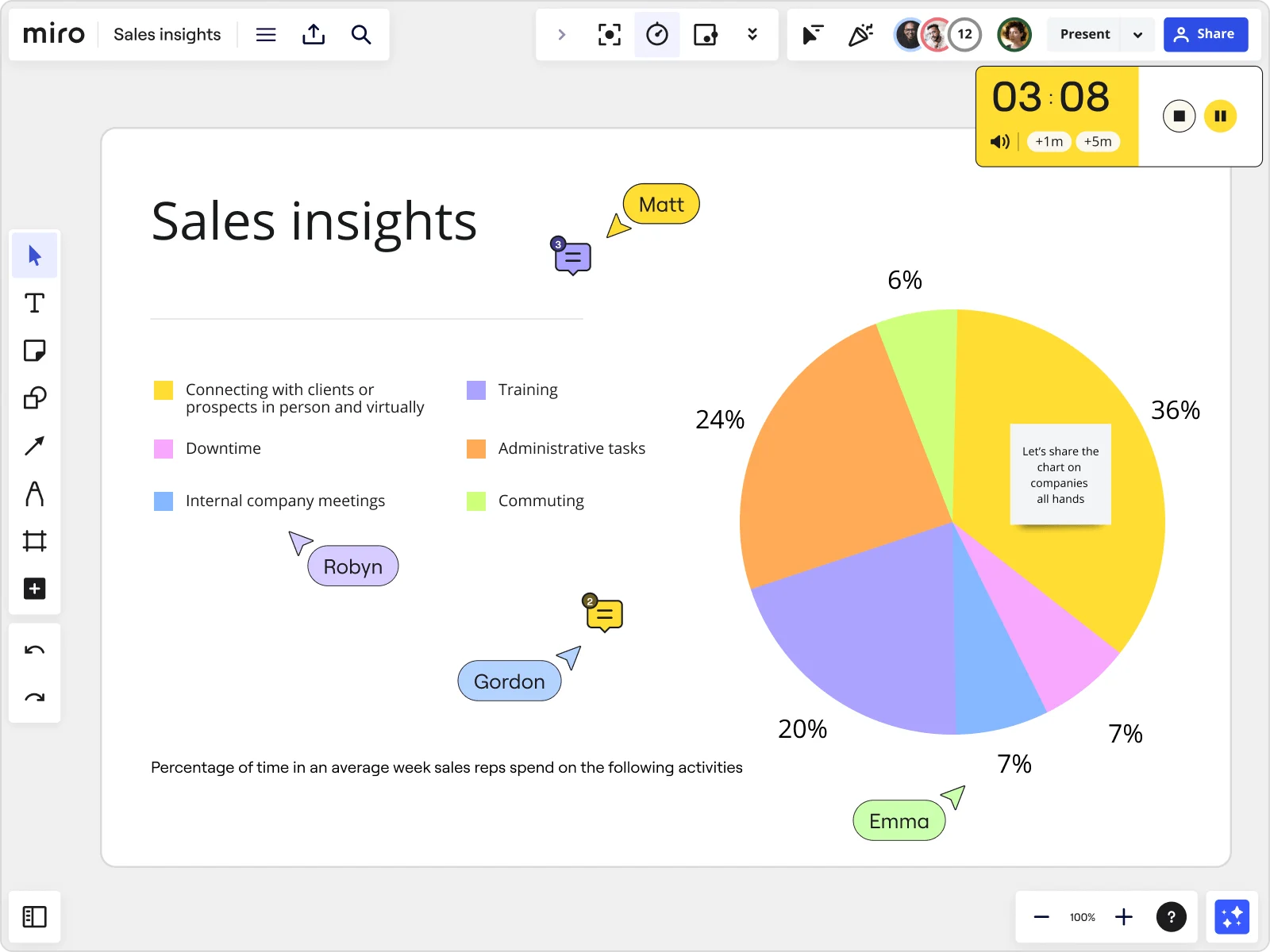
Task: Click the miro logo
Action: [54, 34]
